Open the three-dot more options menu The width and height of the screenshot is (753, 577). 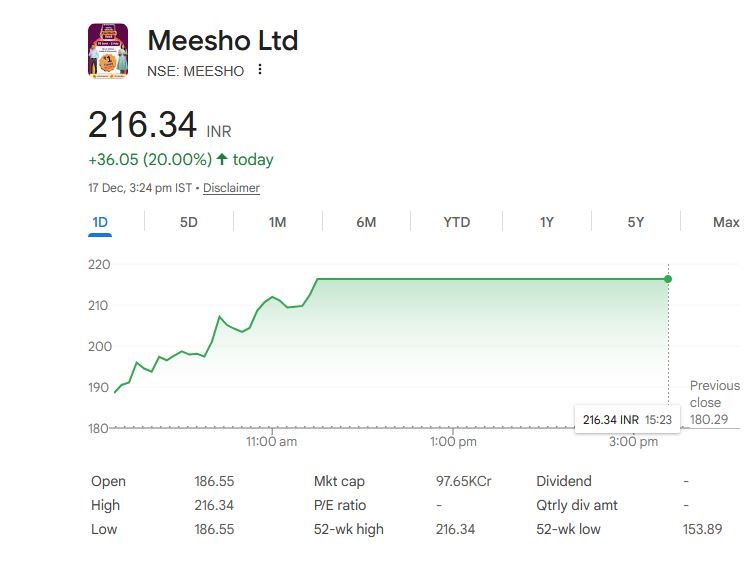click(260, 70)
